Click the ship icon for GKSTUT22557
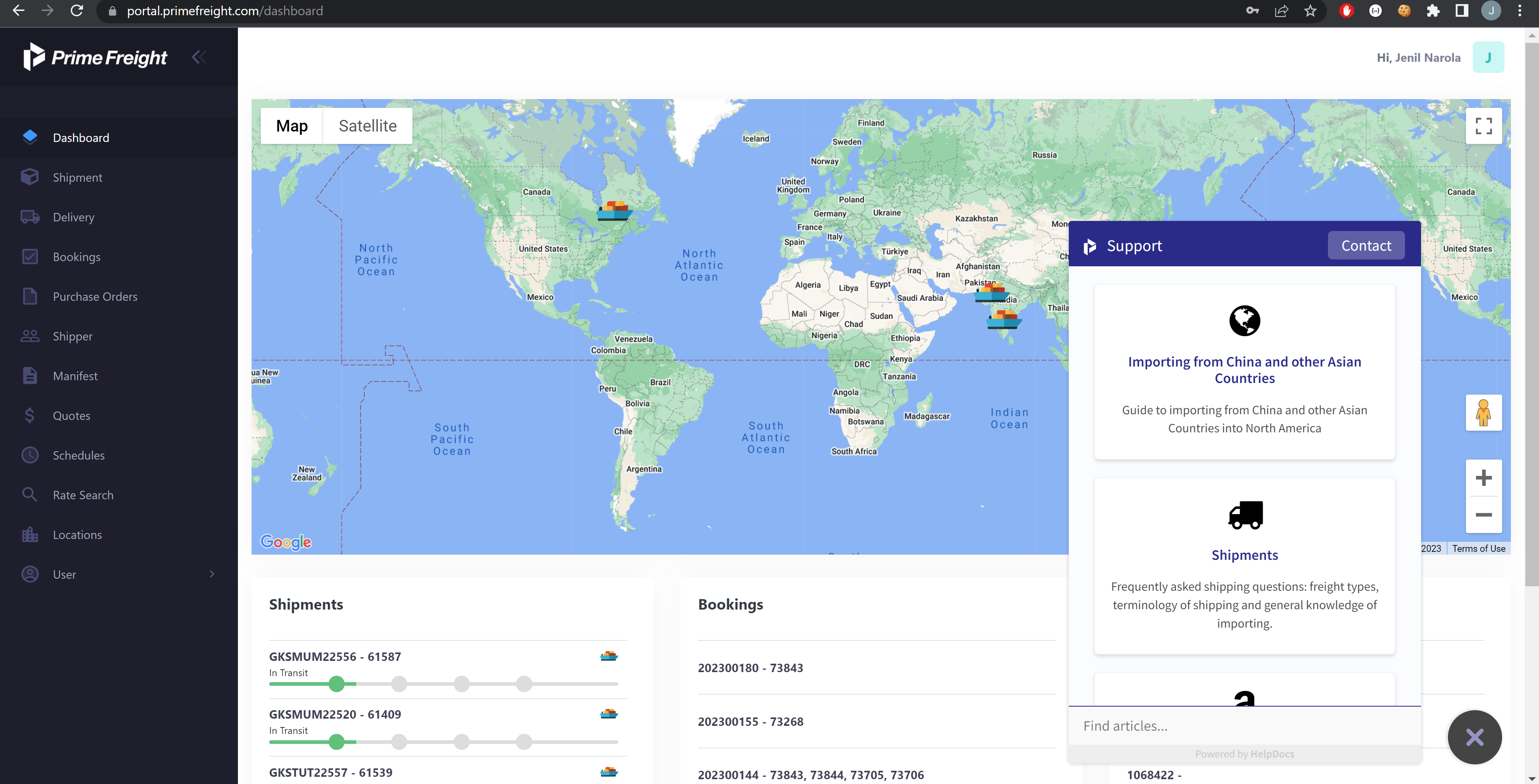Viewport: 1539px width, 784px height. point(609,772)
